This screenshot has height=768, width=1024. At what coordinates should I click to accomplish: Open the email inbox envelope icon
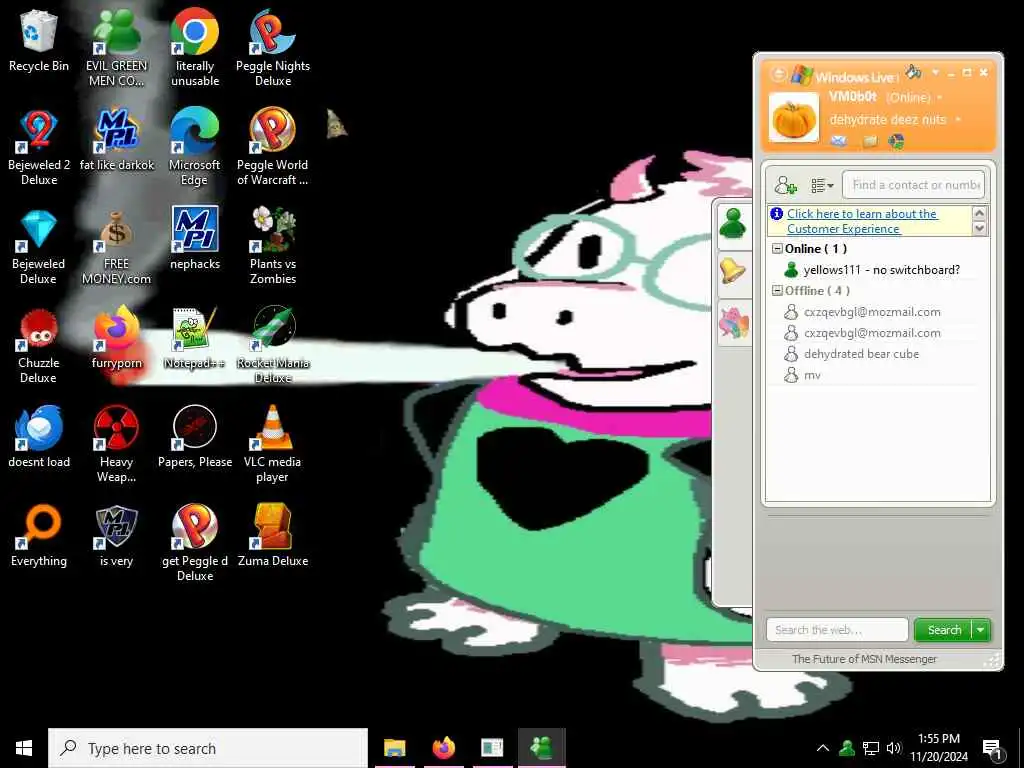click(x=839, y=140)
